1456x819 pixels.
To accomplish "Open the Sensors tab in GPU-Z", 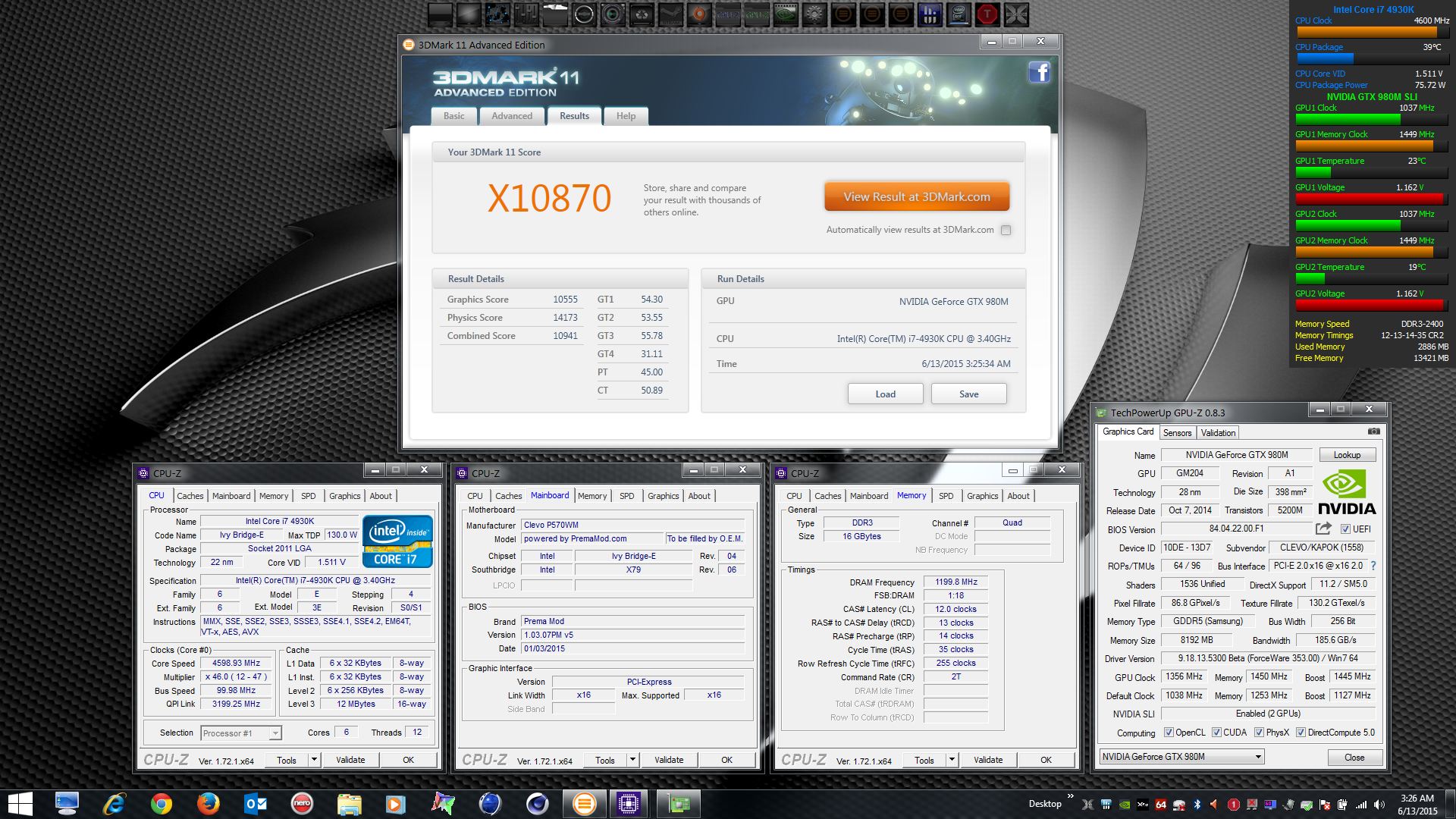I will (x=1177, y=433).
